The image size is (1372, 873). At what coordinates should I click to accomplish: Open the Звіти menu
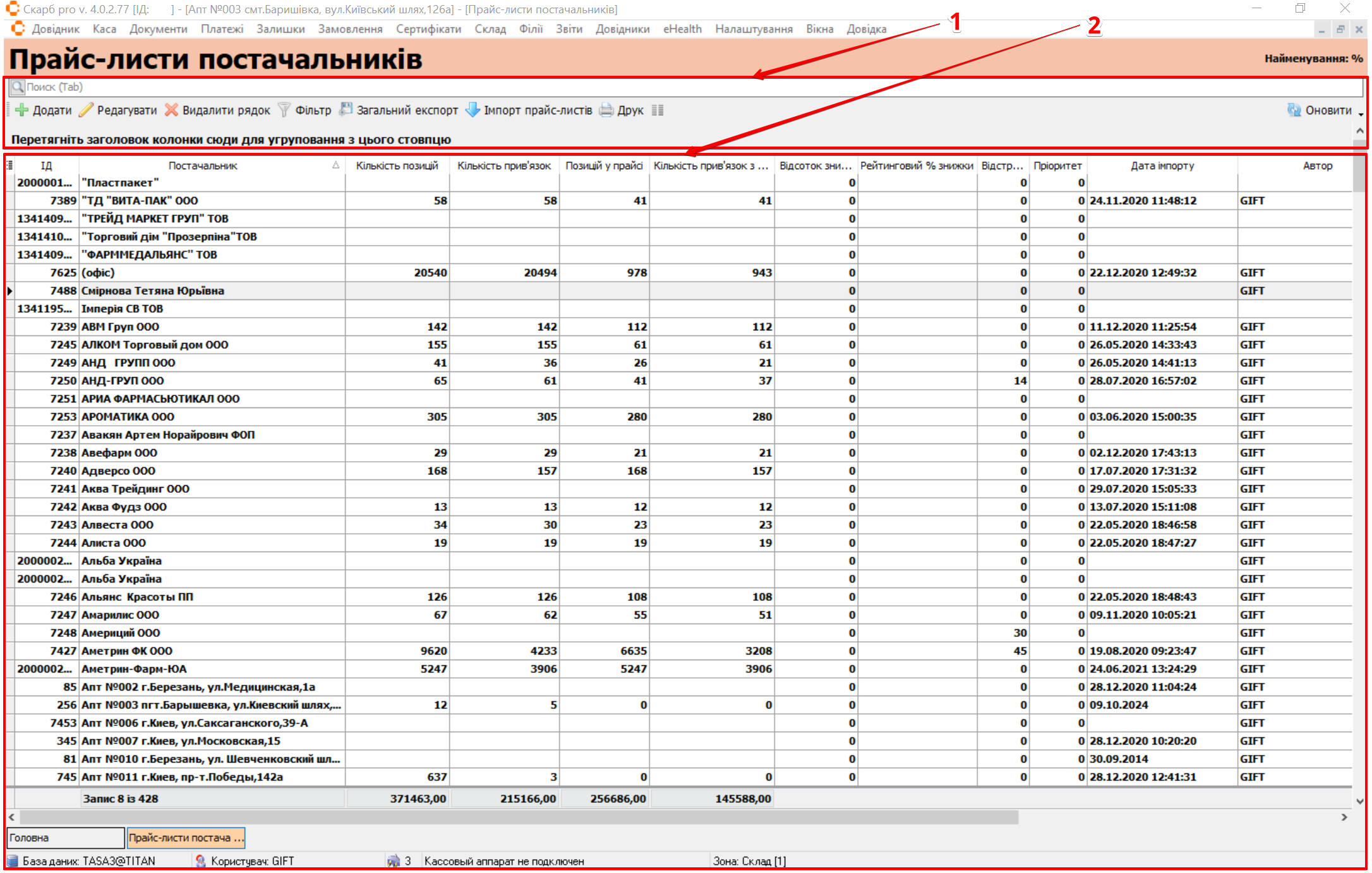click(569, 29)
